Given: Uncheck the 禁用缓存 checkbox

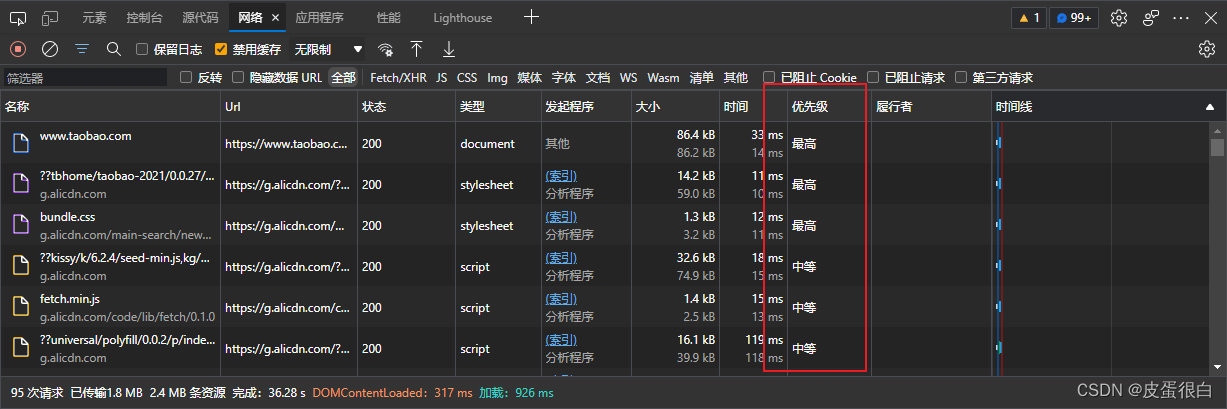Looking at the screenshot, I should [x=221, y=49].
